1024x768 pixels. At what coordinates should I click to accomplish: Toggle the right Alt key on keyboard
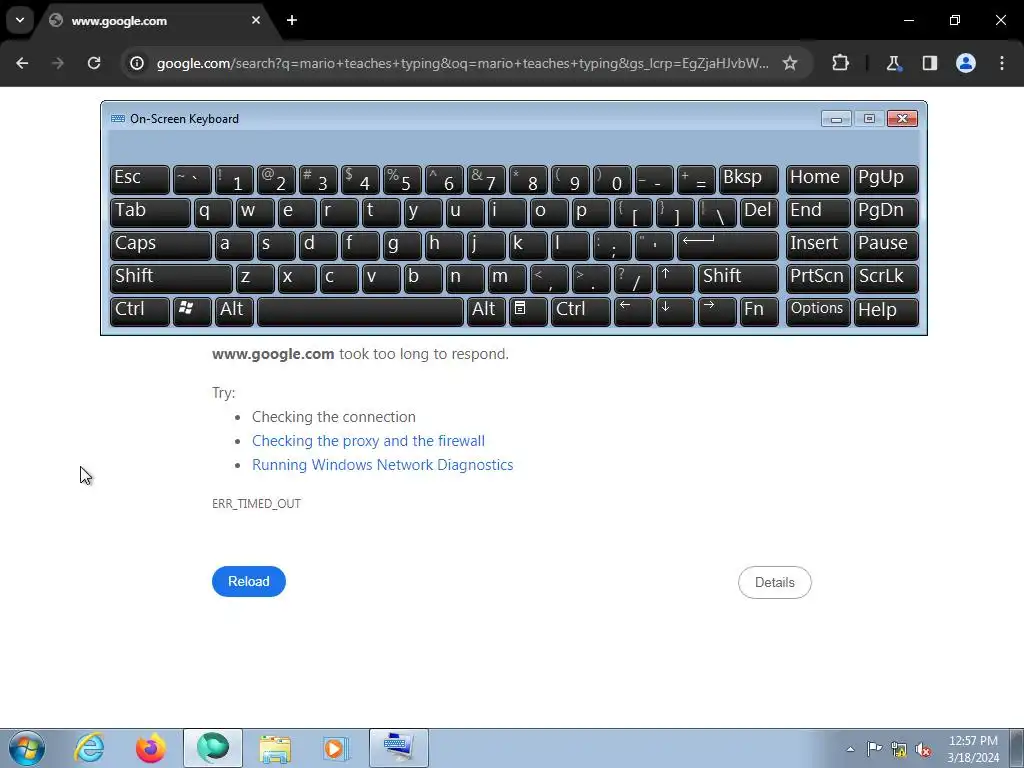click(x=486, y=311)
